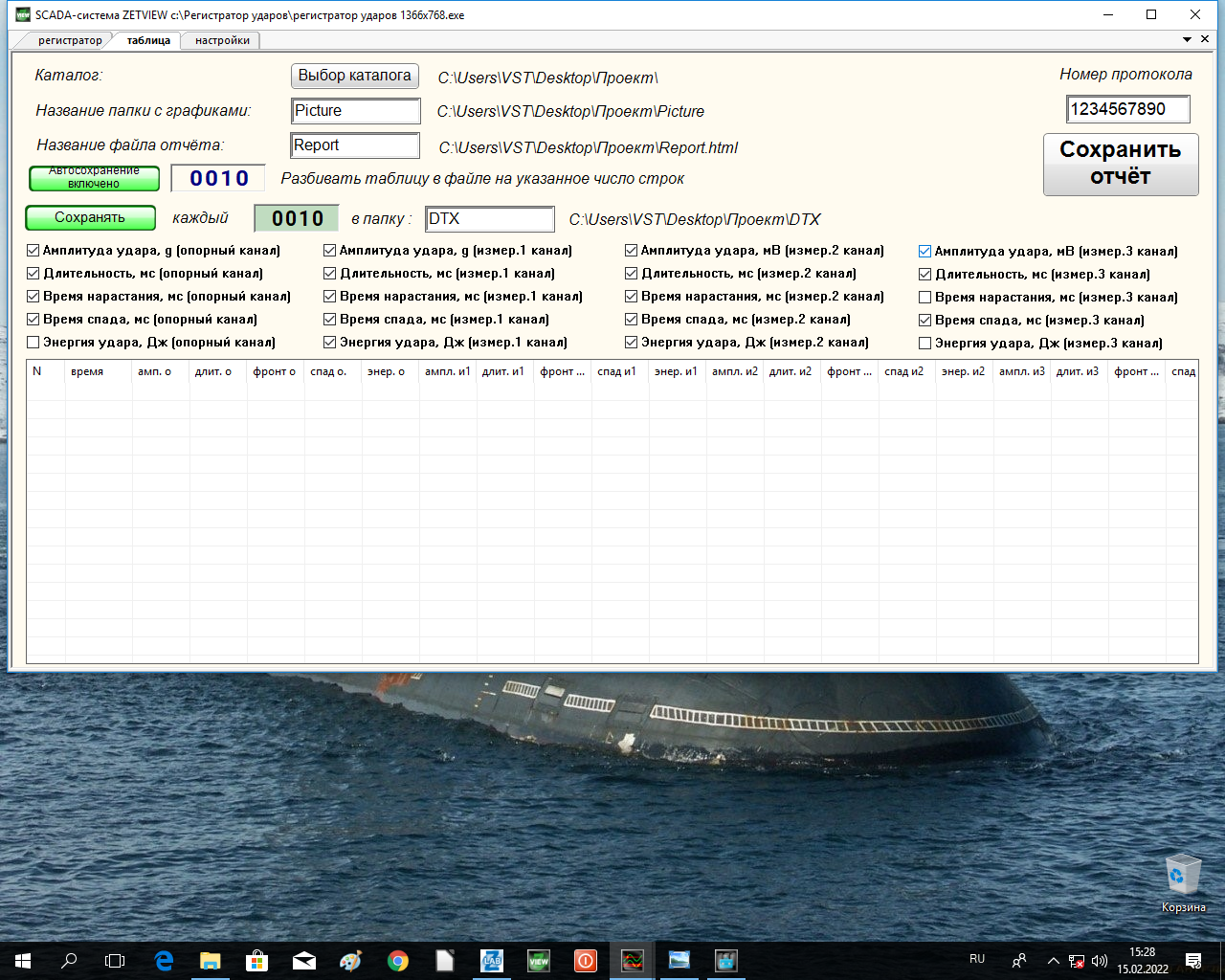Image resolution: width=1225 pixels, height=980 pixels.
Task: Click the Сохранить отчёт button
Action: click(1120, 164)
